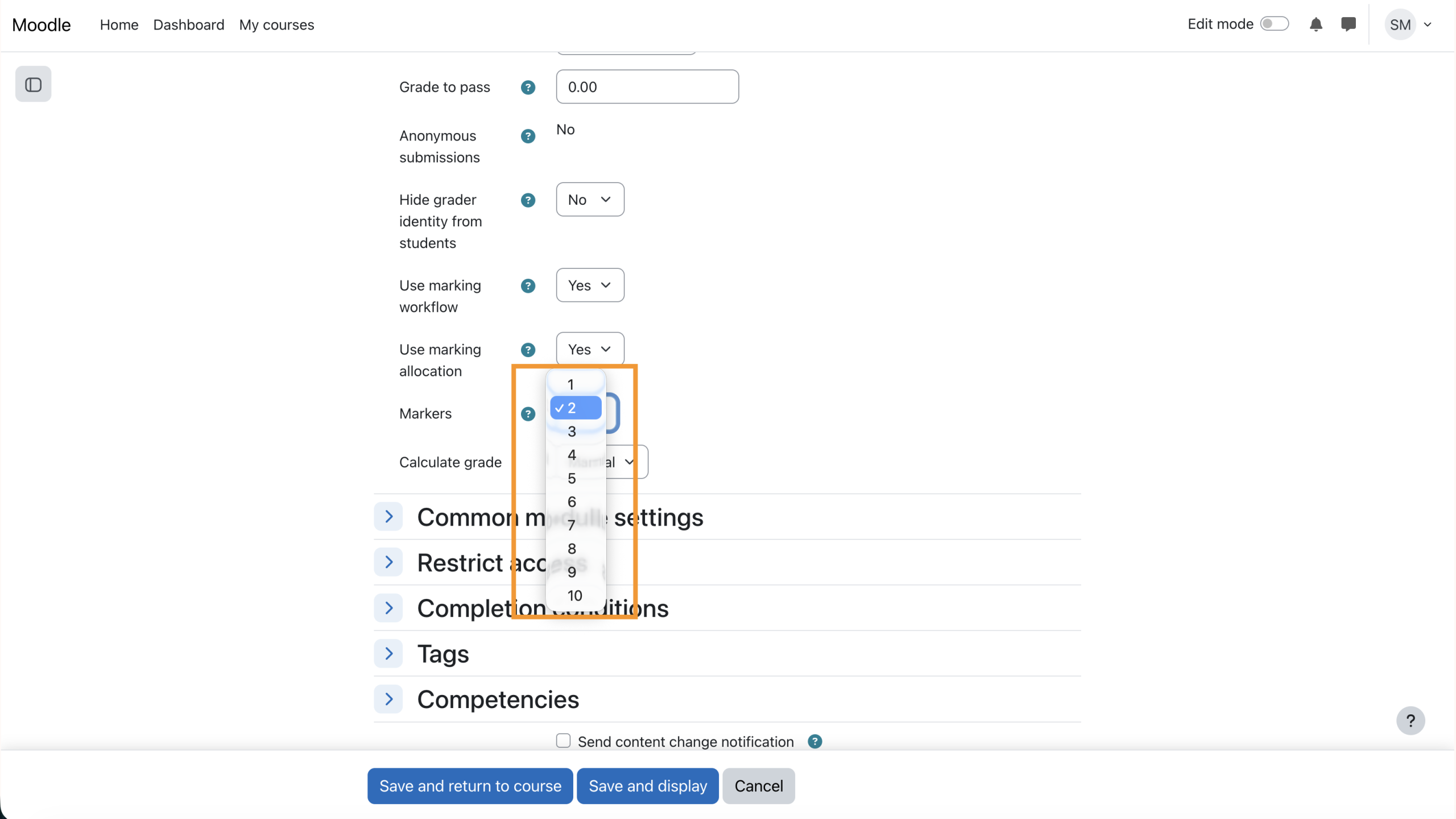Click help icon for Hide grader identity
The image size is (1456, 819).
click(x=528, y=200)
